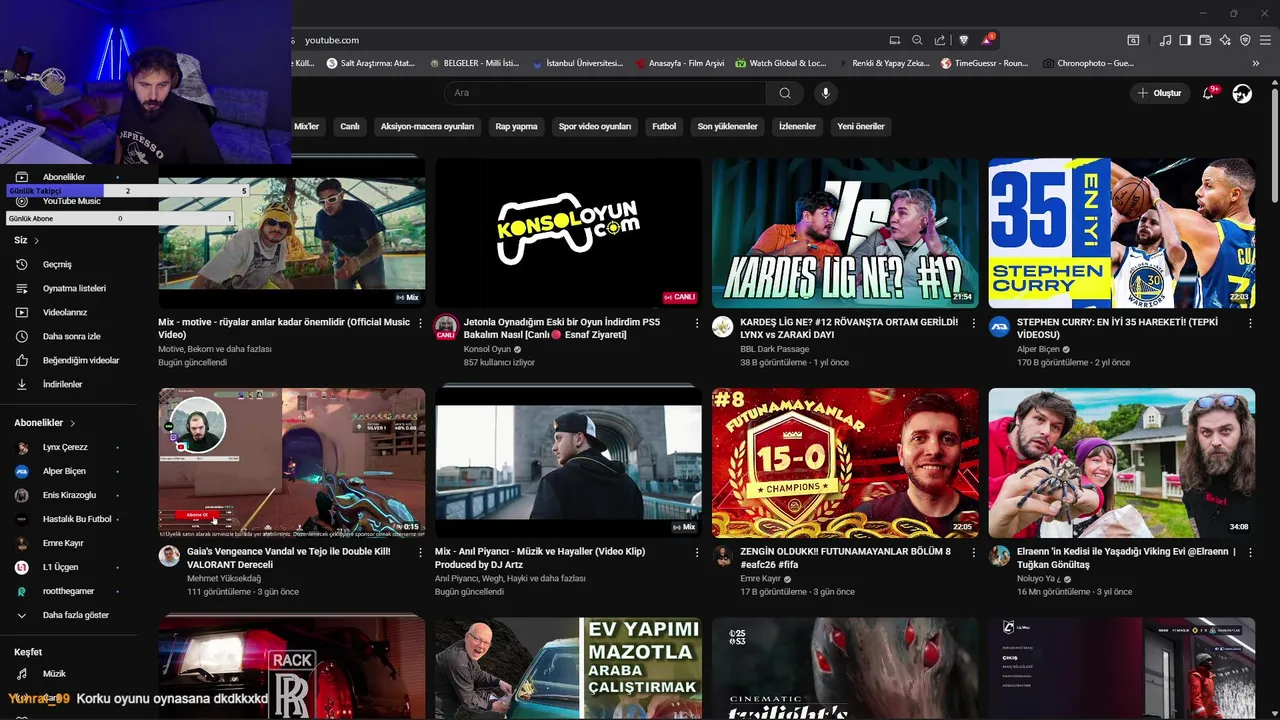Image resolution: width=1280 pixels, height=720 pixels.
Task: Open Enis Kirazoglu channel in sidebar
Action: [68, 496]
